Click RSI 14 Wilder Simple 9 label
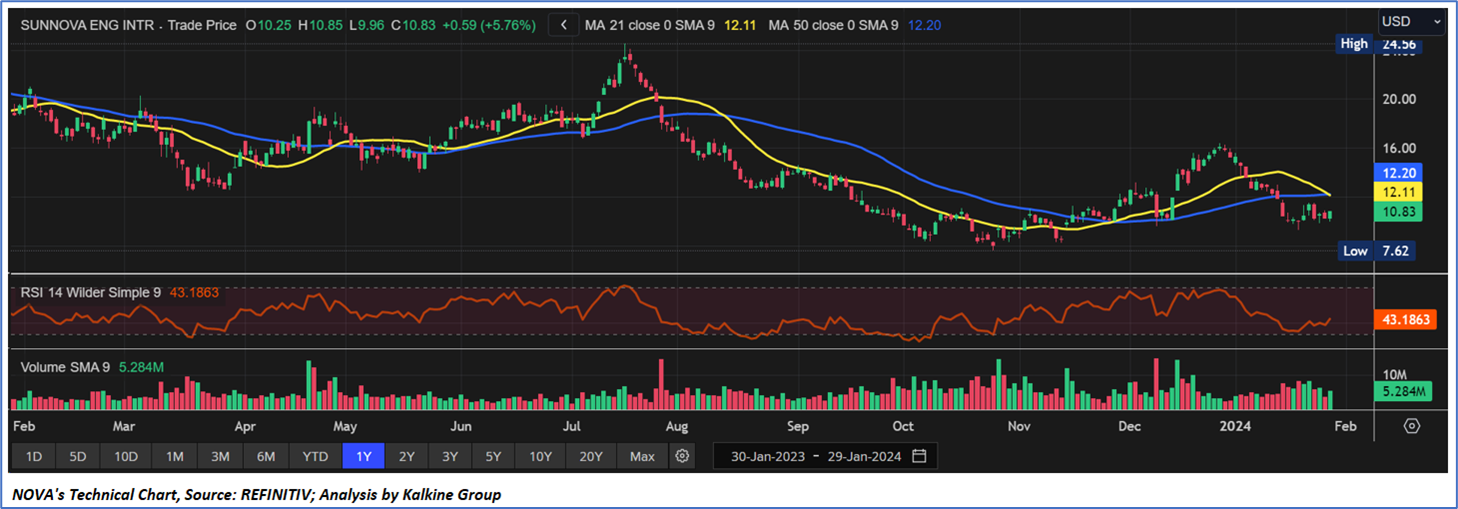 click(x=91, y=293)
